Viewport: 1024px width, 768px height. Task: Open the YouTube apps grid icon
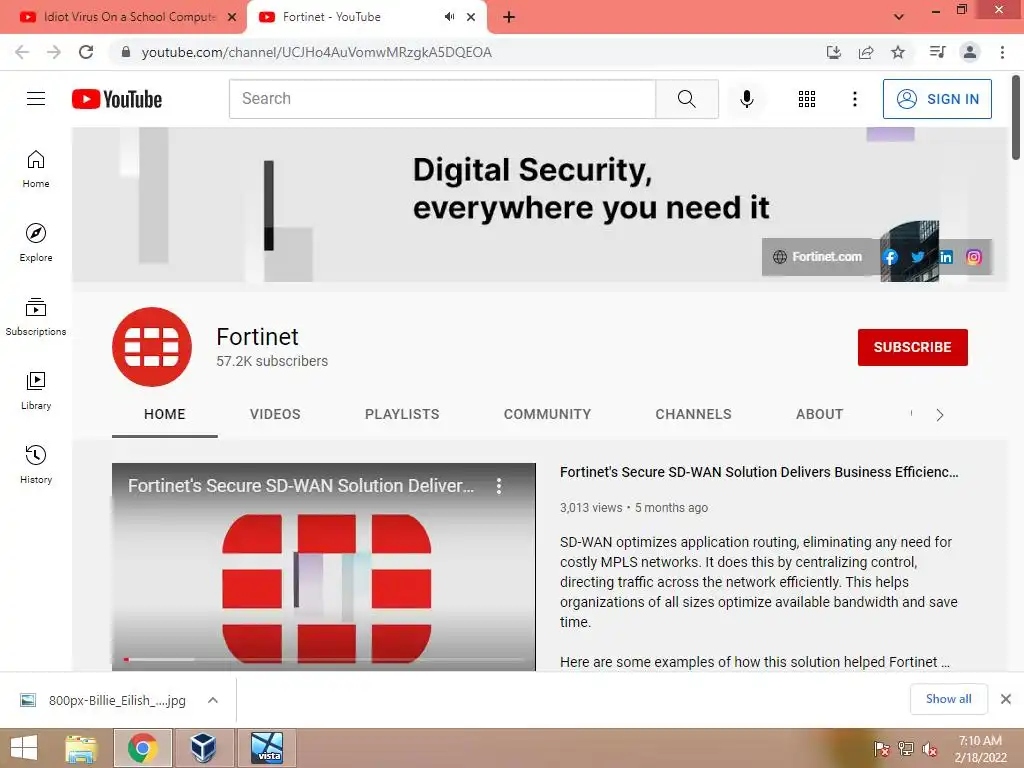807,99
